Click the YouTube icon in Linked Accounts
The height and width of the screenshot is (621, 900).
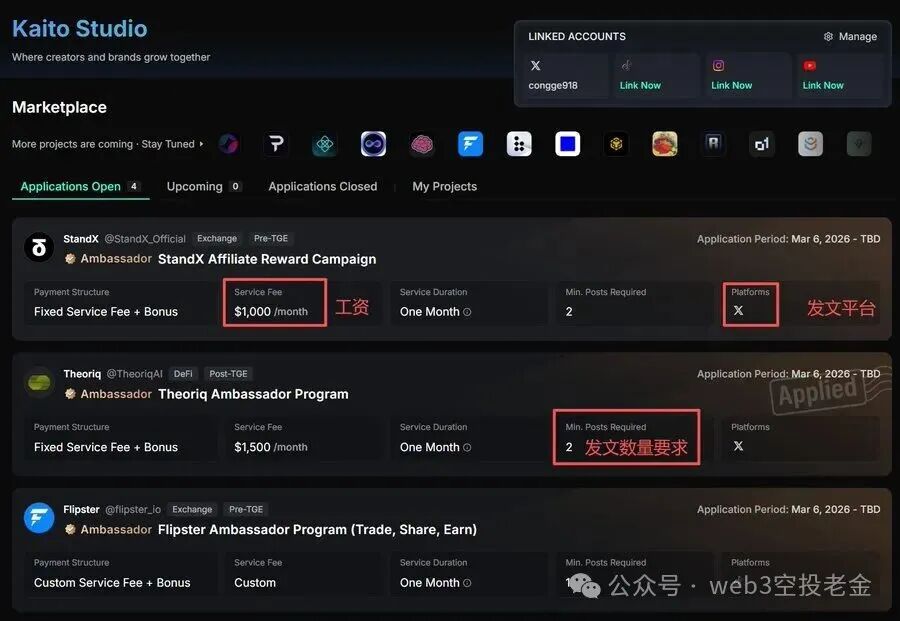[x=809, y=65]
